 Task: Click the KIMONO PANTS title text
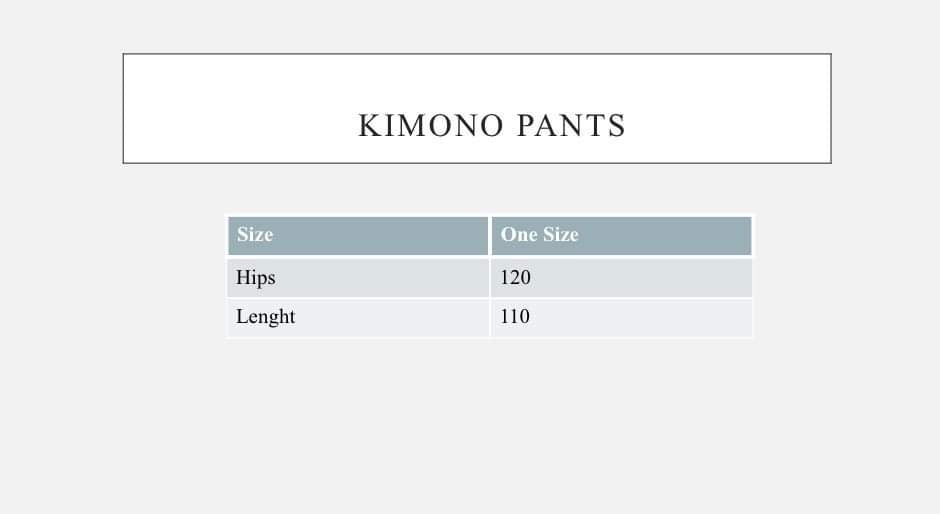(x=492, y=126)
